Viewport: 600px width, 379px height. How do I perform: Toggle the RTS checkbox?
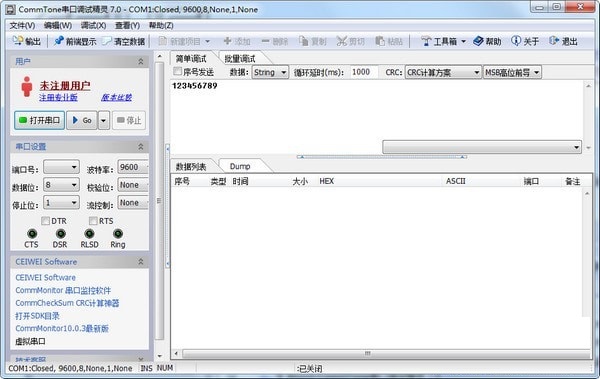click(x=93, y=221)
